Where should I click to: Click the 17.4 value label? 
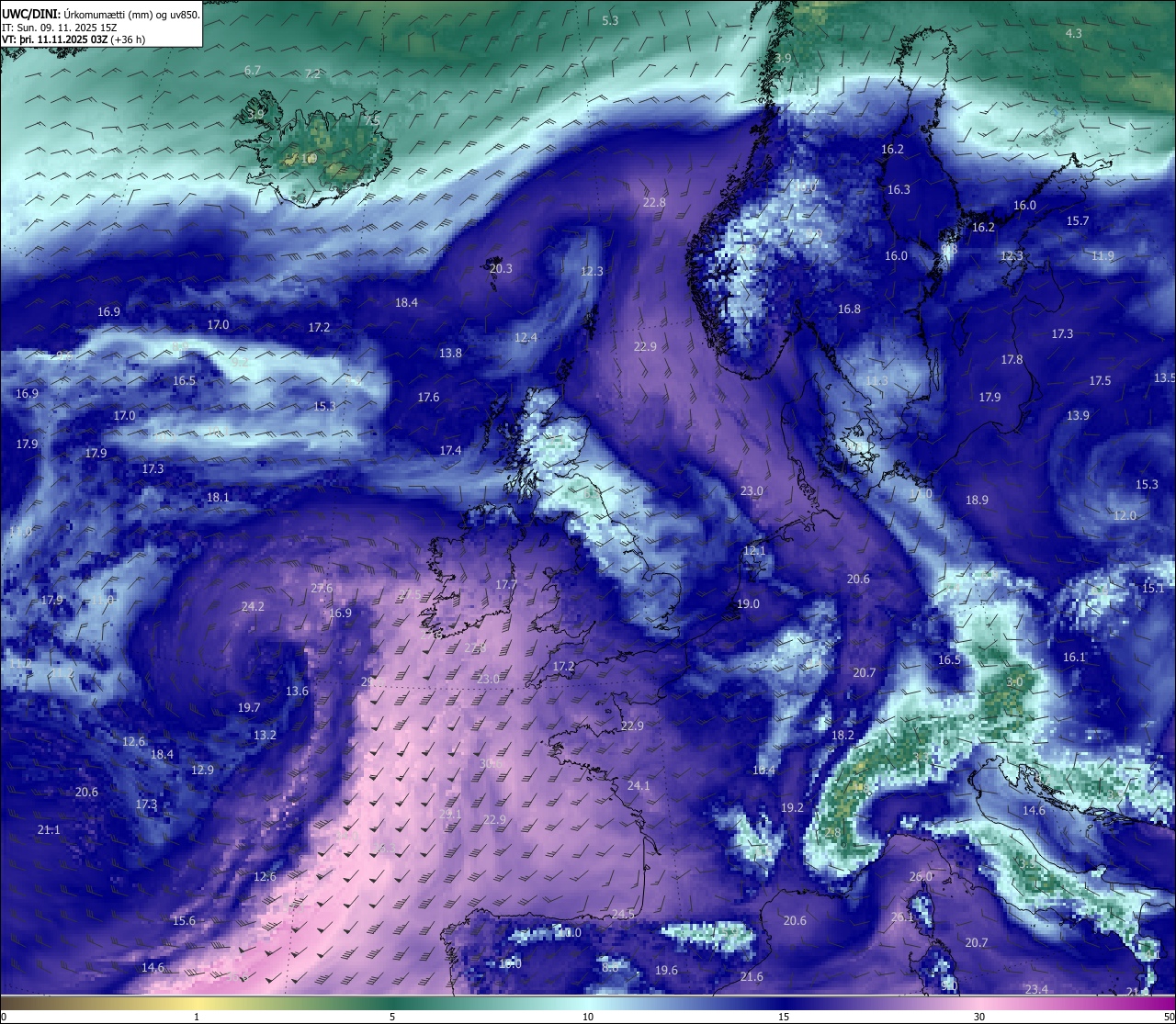450,450
